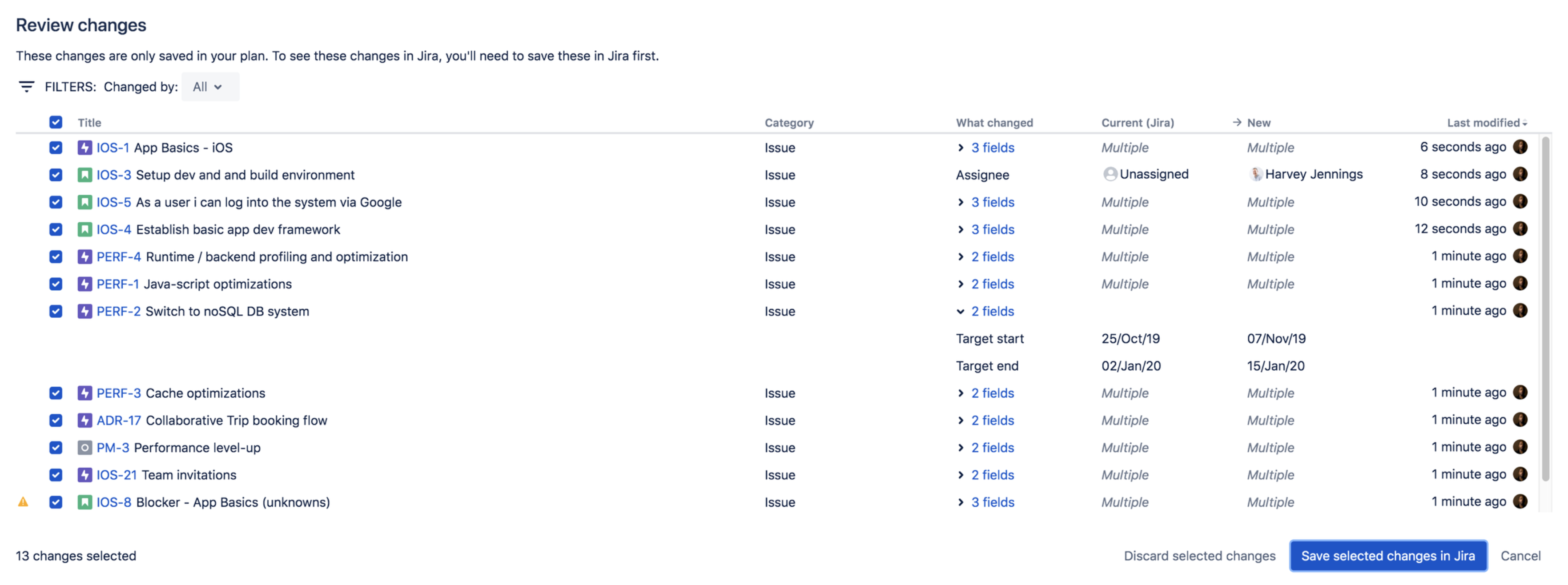Expand 2 fields for PM-3
The width and height of the screenshot is (1568, 585).
point(985,448)
